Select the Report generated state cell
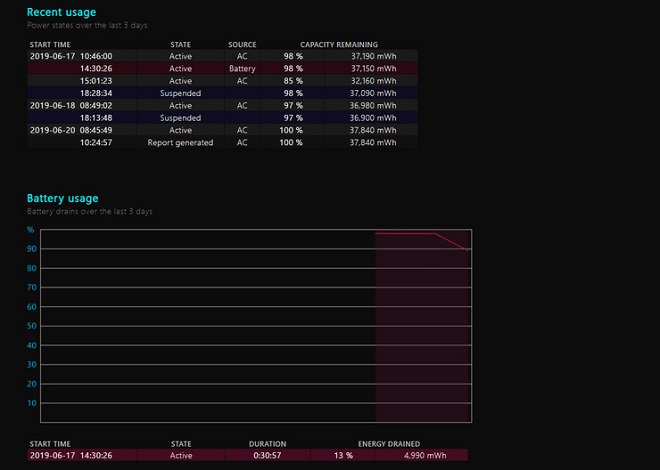The height and width of the screenshot is (470, 660). coord(180,142)
